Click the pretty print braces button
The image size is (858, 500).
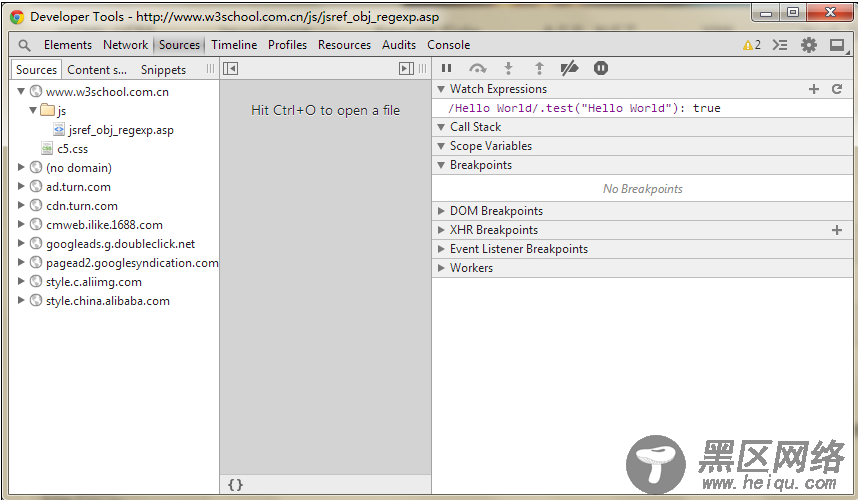(x=235, y=485)
